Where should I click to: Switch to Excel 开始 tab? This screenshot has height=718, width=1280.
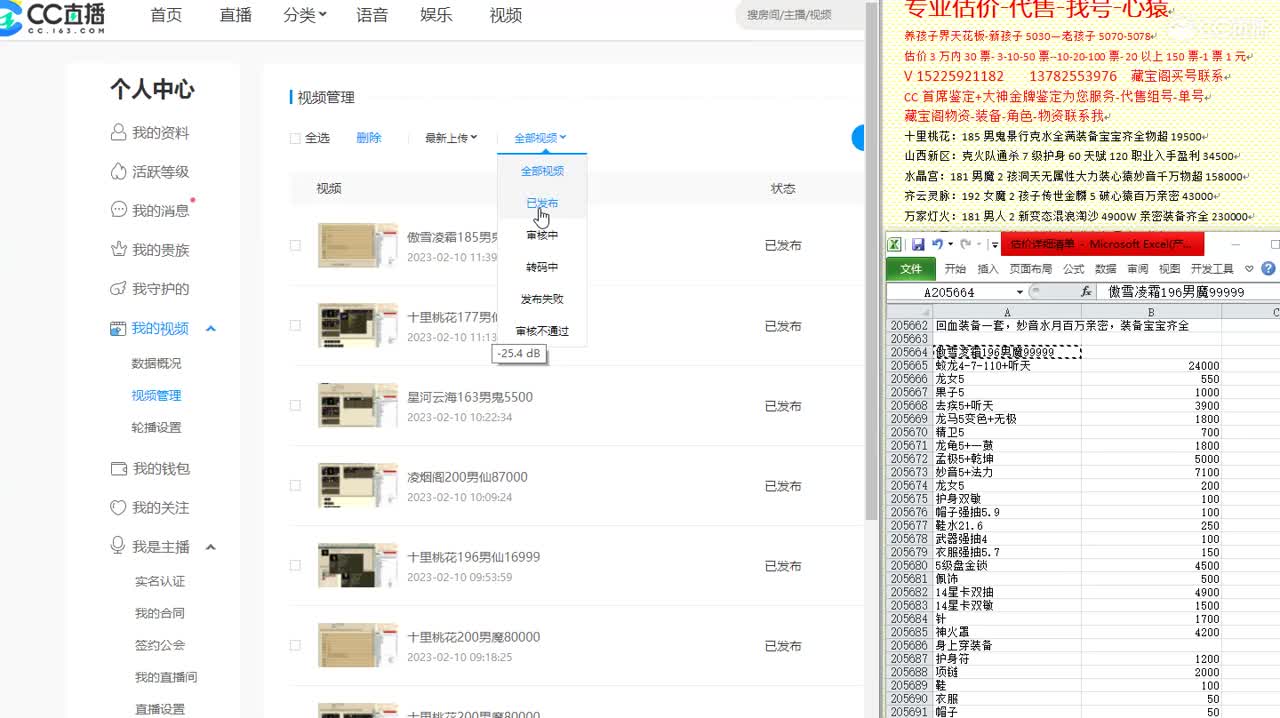tap(955, 269)
